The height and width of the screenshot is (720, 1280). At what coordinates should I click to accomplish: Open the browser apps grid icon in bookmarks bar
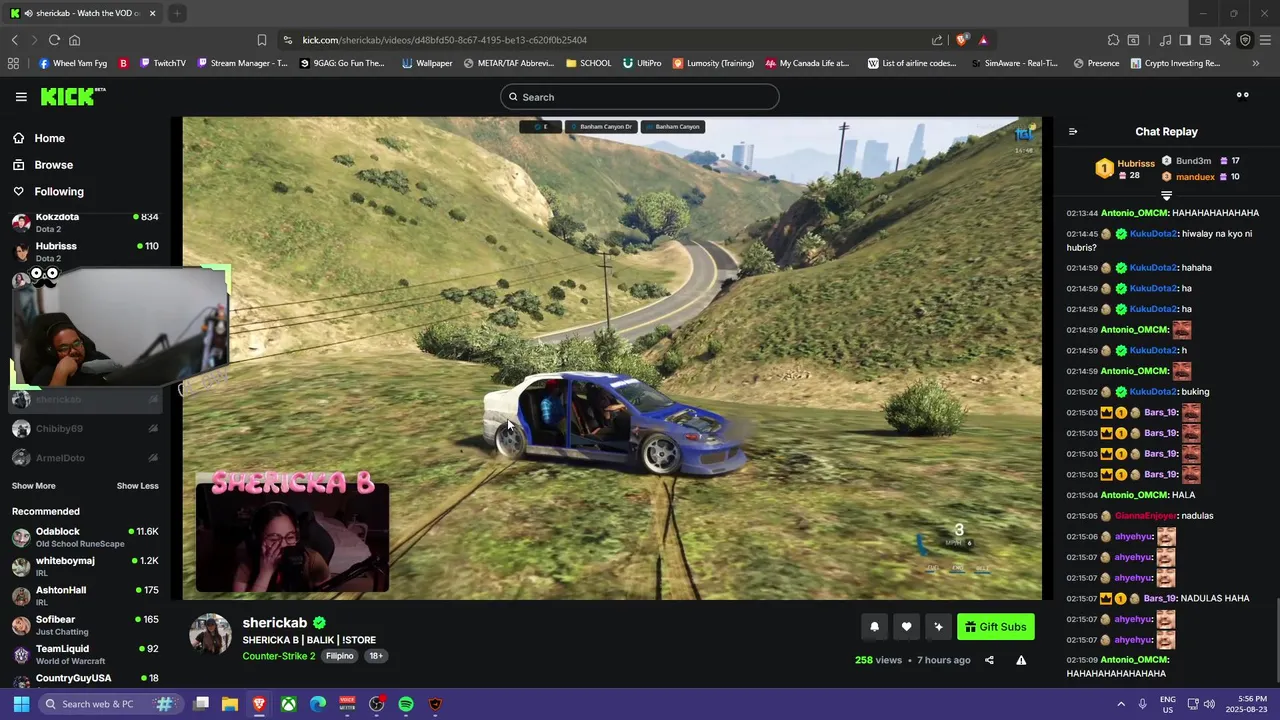[13, 63]
